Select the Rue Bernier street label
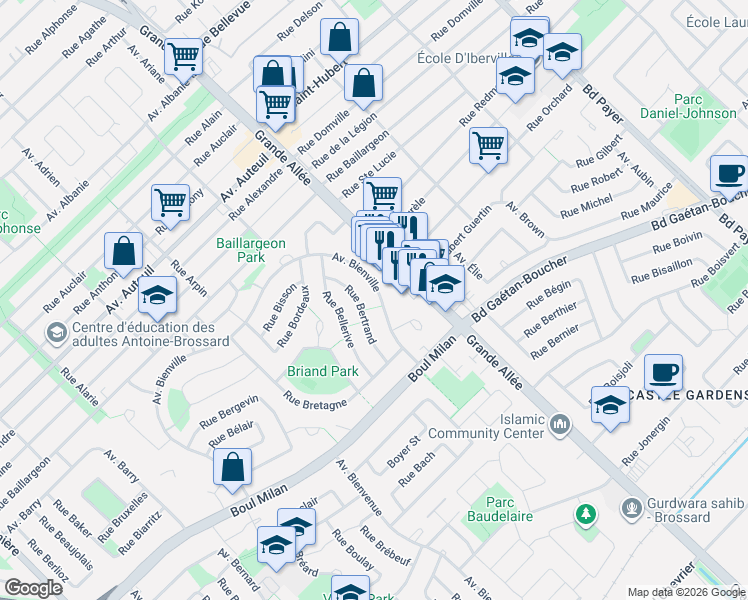The height and width of the screenshot is (600, 748). click(555, 341)
